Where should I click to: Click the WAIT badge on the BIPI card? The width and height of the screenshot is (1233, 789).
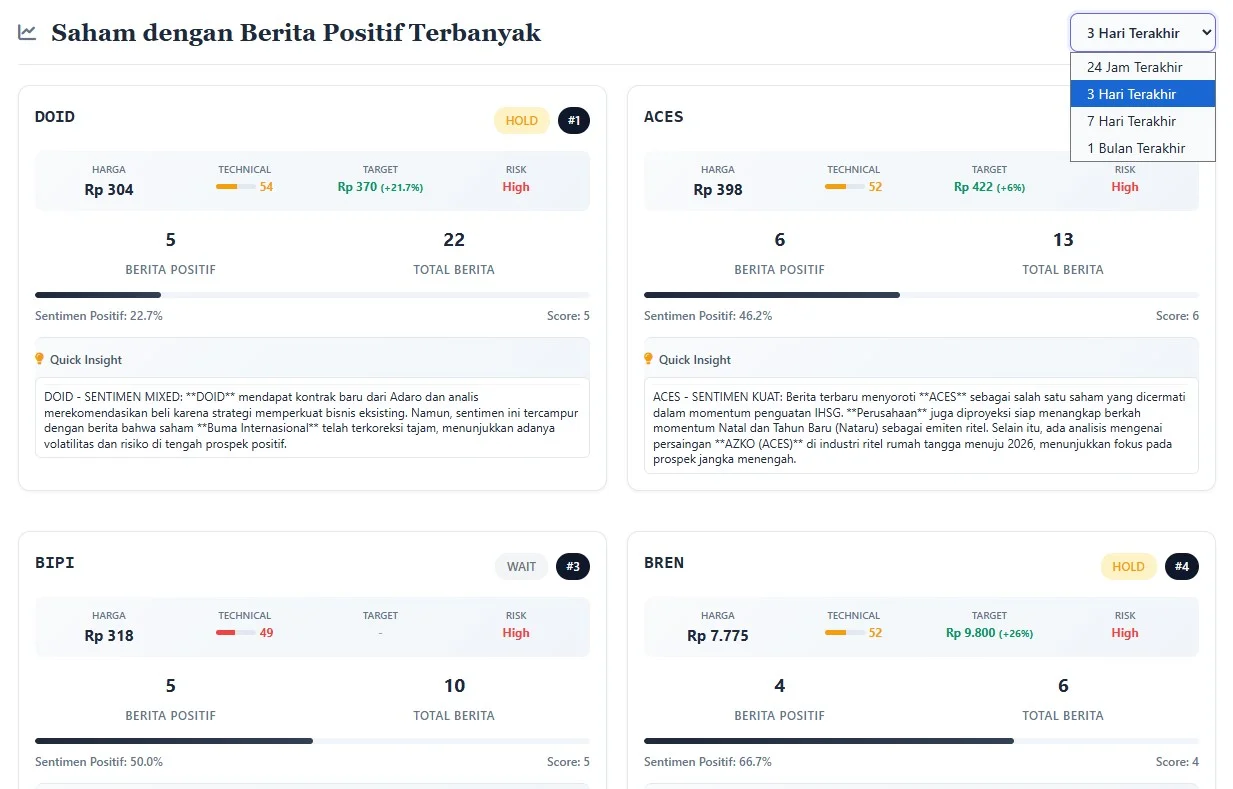(521, 567)
